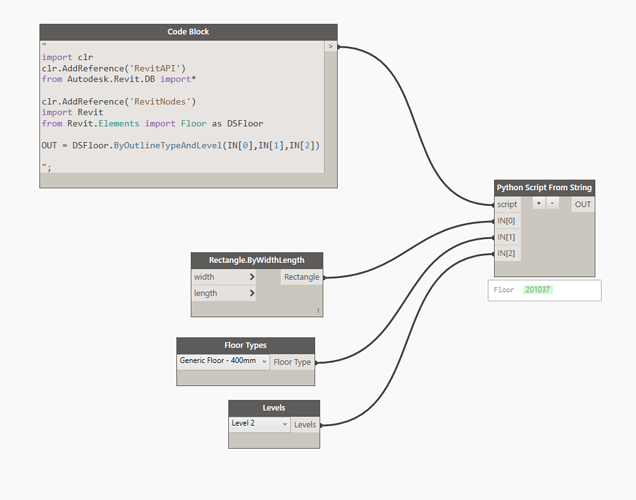
Task: Click the Code Block output port arrow
Action: [x=331, y=47]
